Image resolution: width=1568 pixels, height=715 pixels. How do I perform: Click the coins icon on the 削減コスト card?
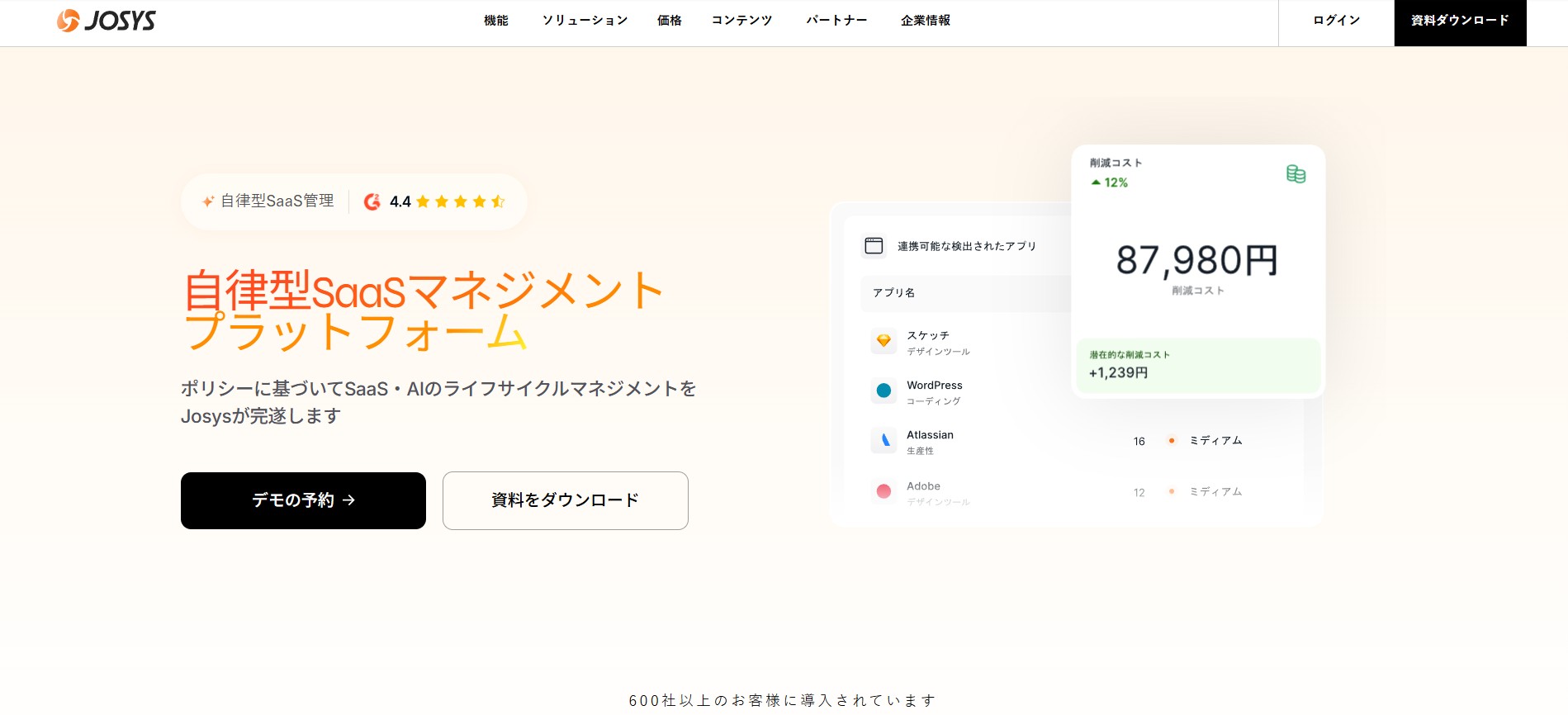[1296, 173]
